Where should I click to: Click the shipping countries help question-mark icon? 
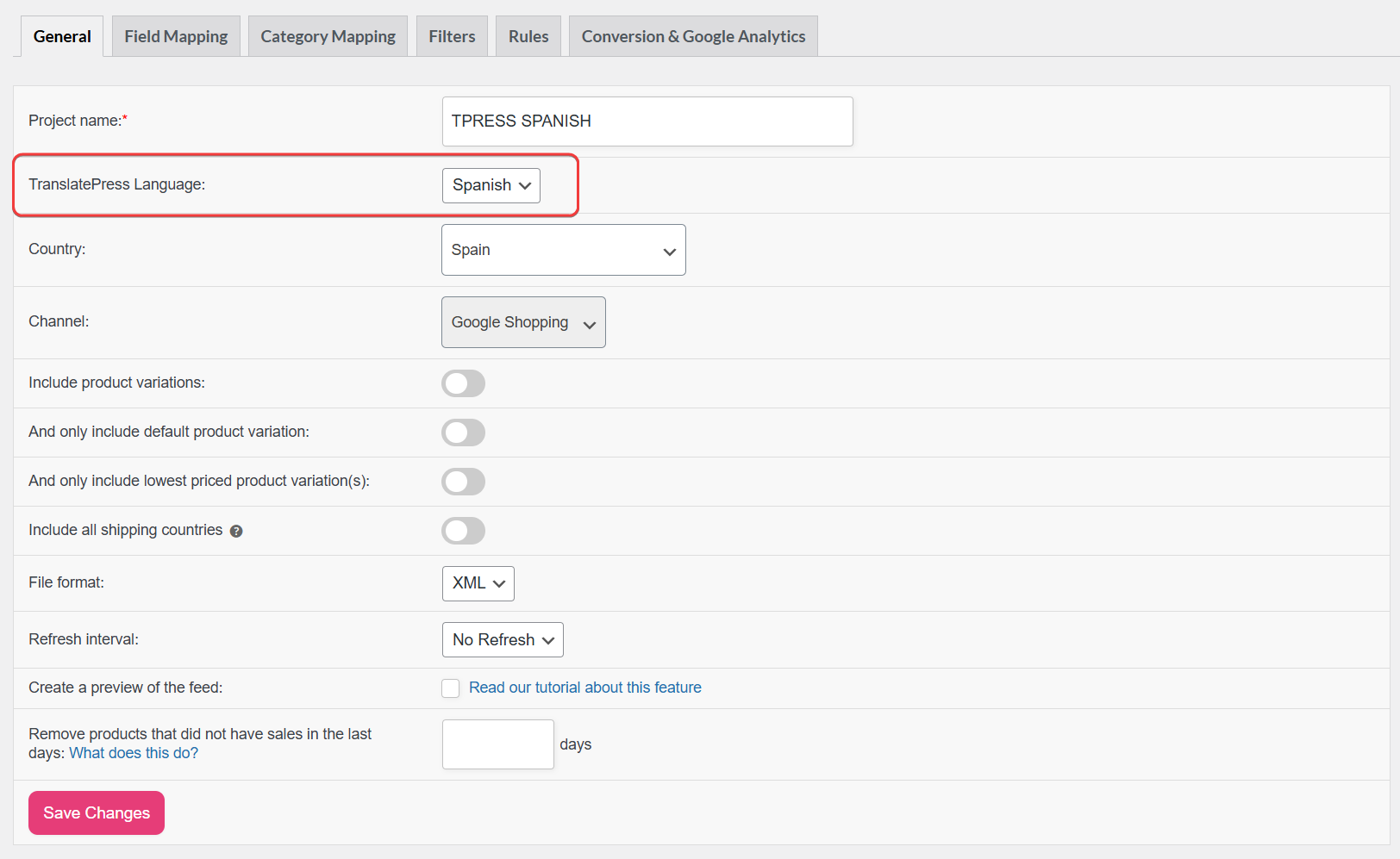pos(236,532)
